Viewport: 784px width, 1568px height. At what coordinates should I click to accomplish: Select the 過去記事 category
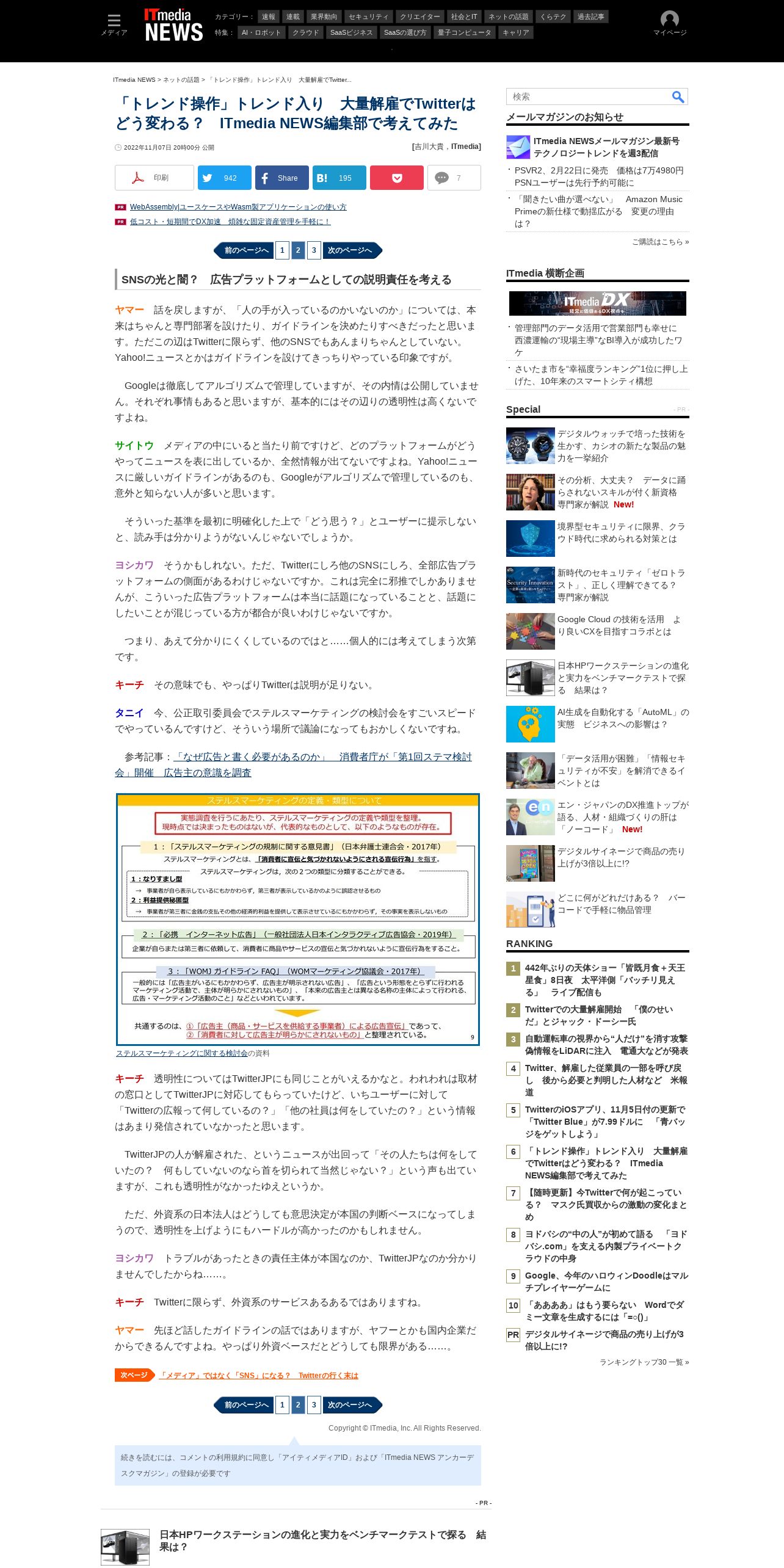(x=591, y=16)
